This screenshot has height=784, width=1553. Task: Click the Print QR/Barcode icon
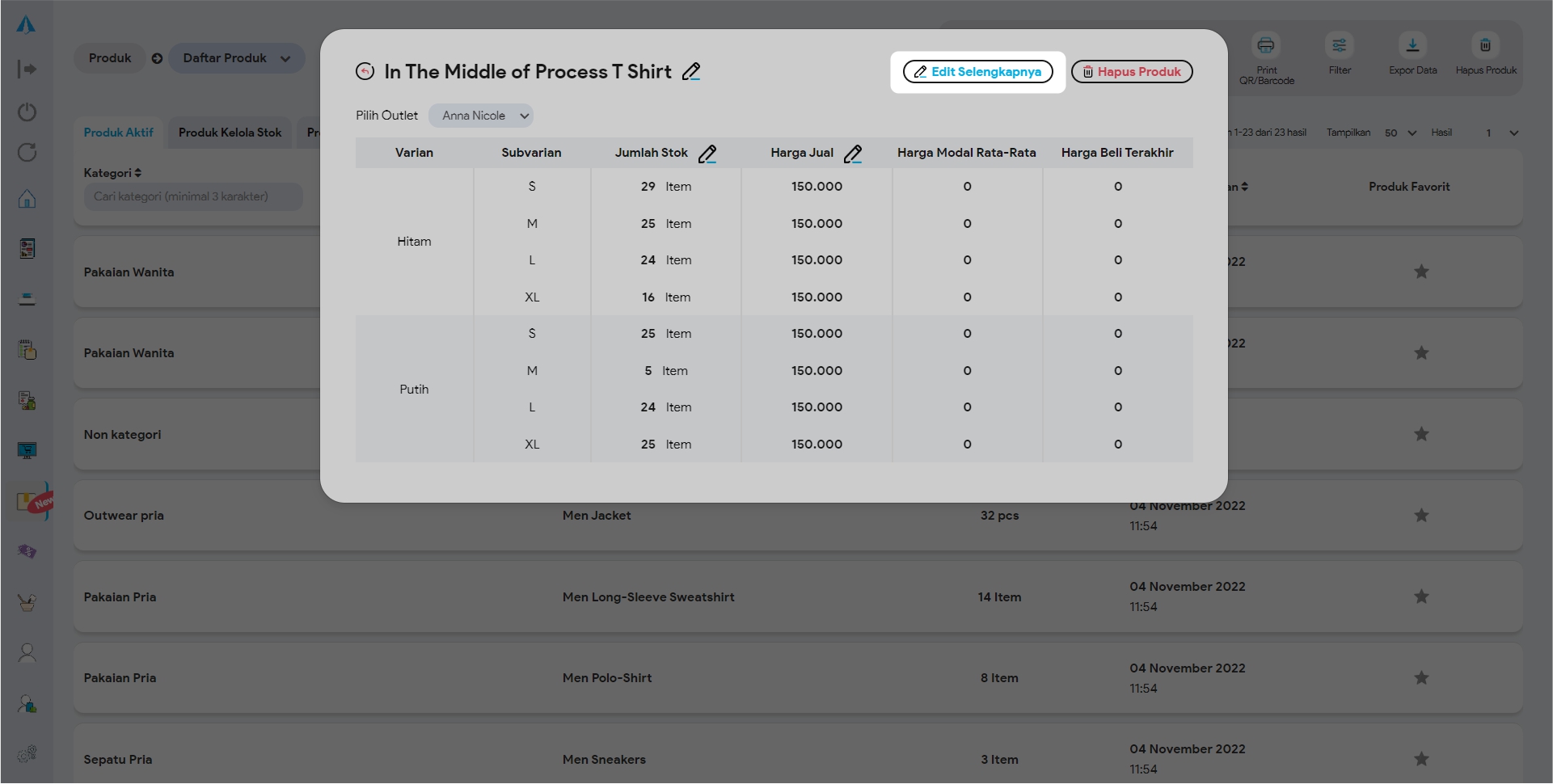pyautogui.click(x=1266, y=46)
